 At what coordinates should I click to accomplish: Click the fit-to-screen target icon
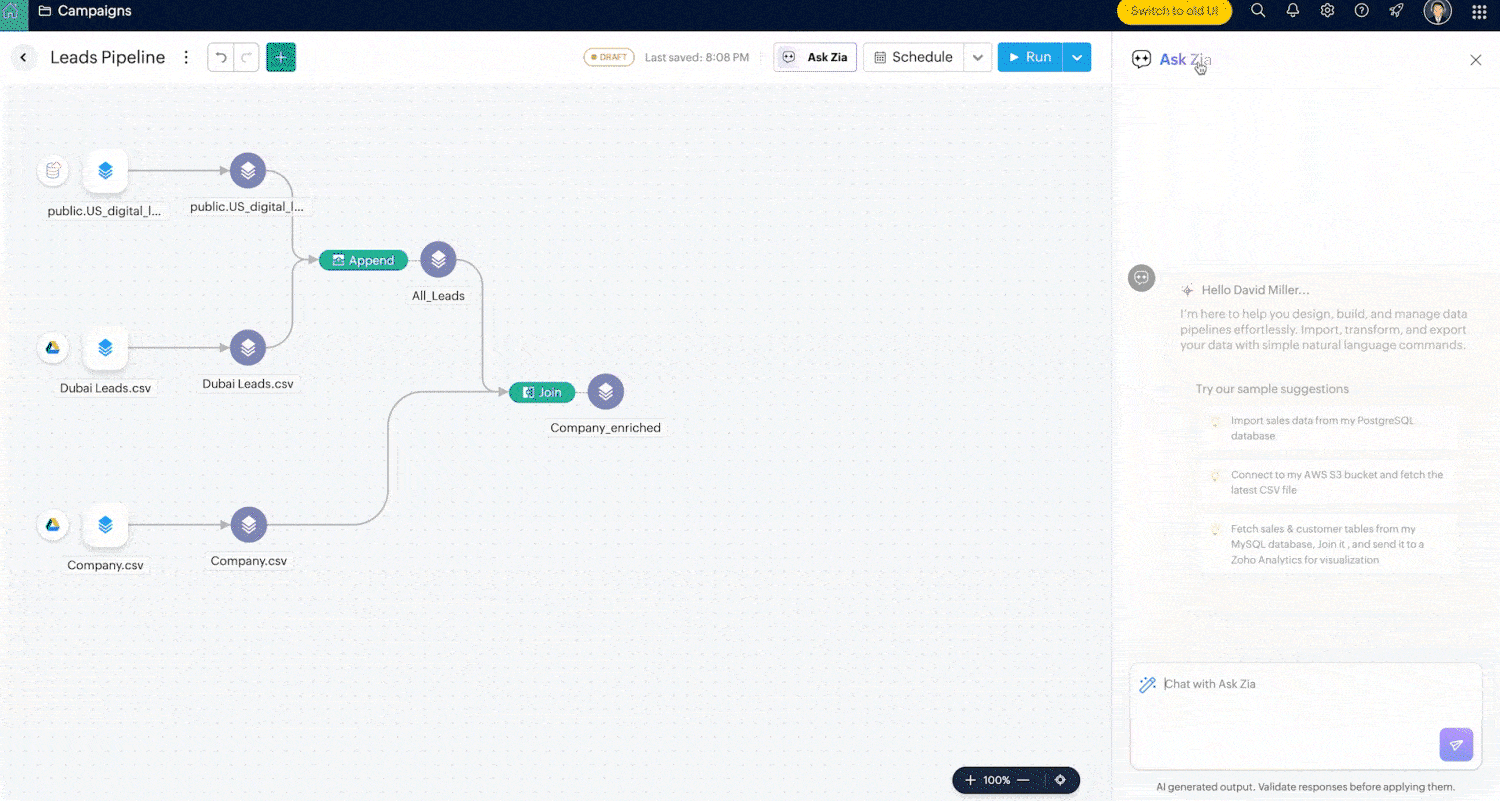click(1060, 780)
